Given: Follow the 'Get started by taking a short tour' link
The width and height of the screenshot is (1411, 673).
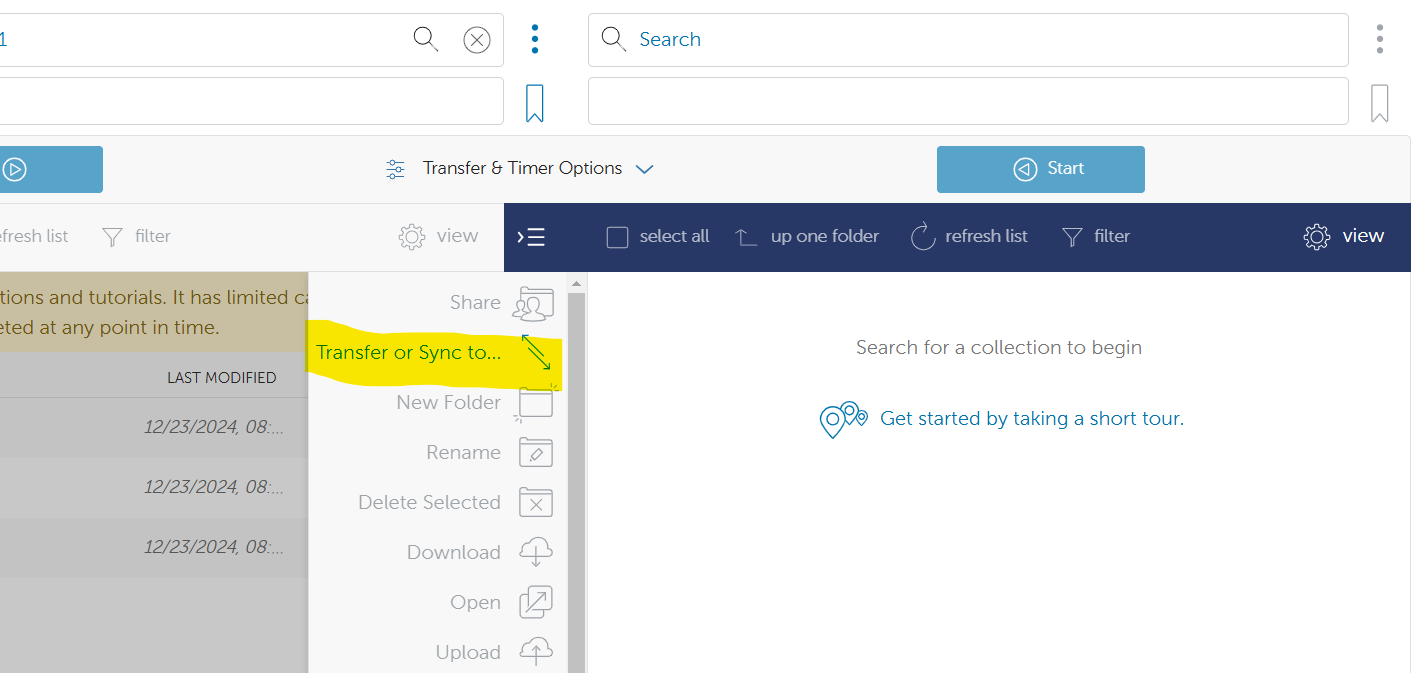Looking at the screenshot, I should [1031, 419].
